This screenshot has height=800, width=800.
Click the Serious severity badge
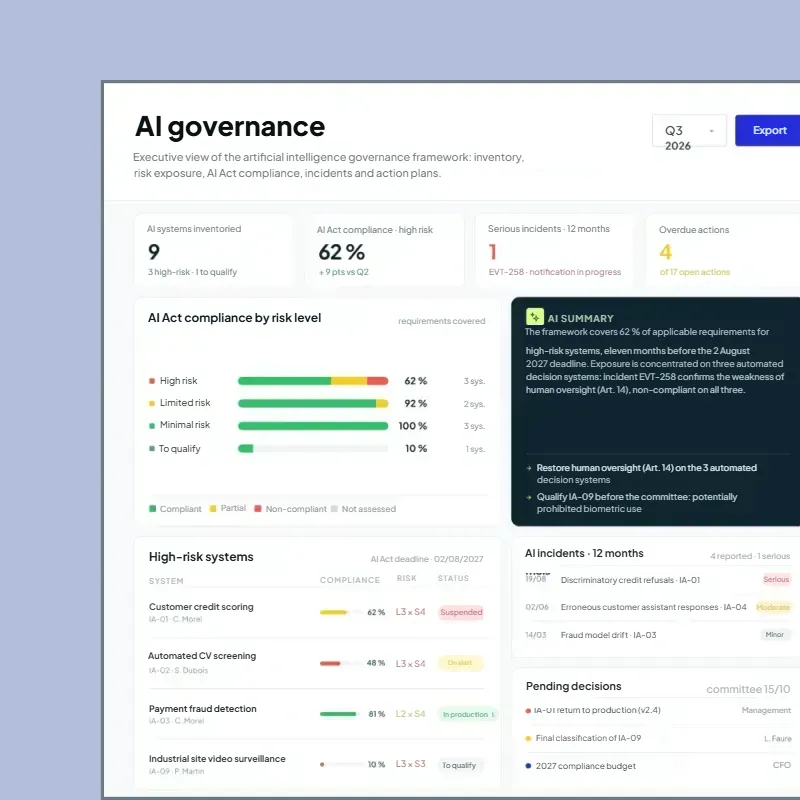pos(776,579)
